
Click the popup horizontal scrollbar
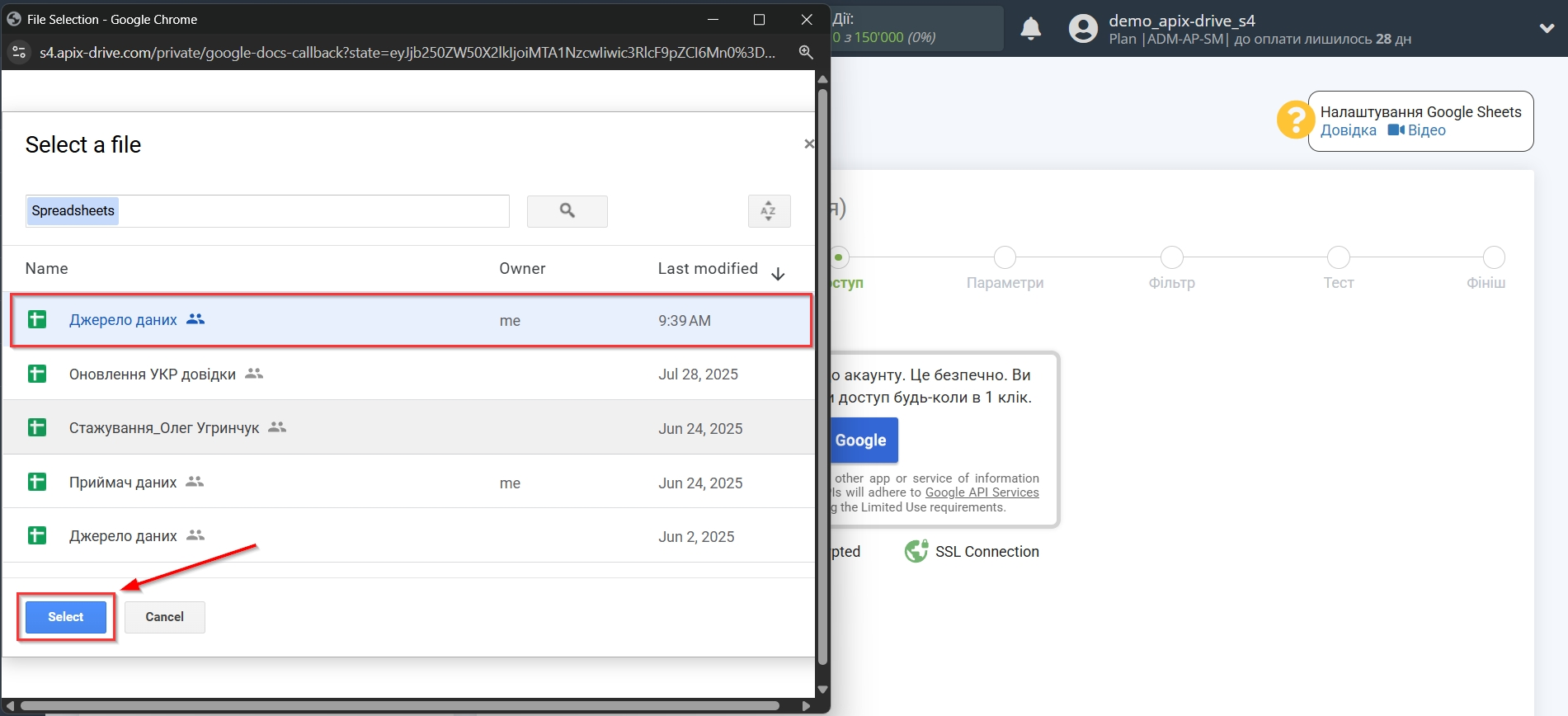pos(400,706)
